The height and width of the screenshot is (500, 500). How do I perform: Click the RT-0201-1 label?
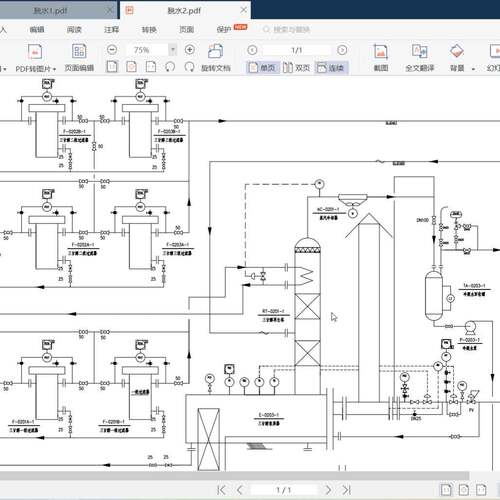(x=273, y=311)
